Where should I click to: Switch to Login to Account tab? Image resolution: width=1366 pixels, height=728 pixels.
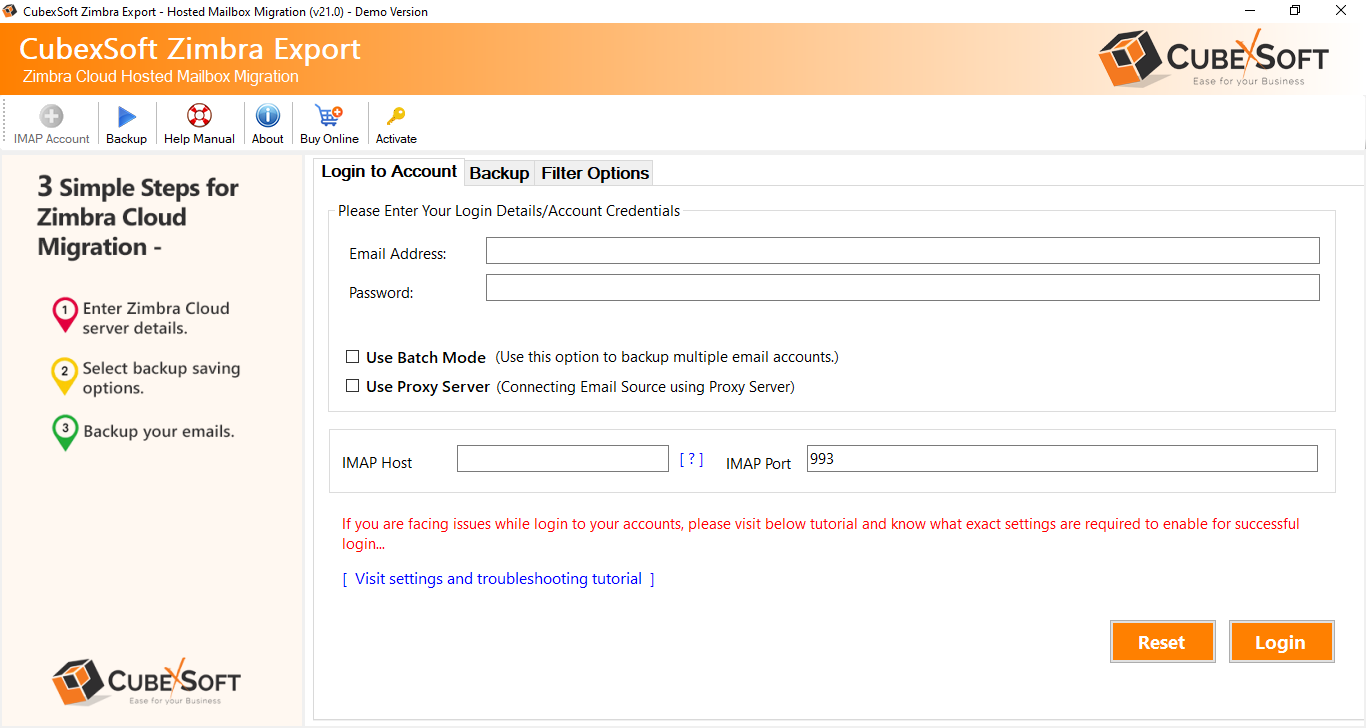[x=389, y=171]
